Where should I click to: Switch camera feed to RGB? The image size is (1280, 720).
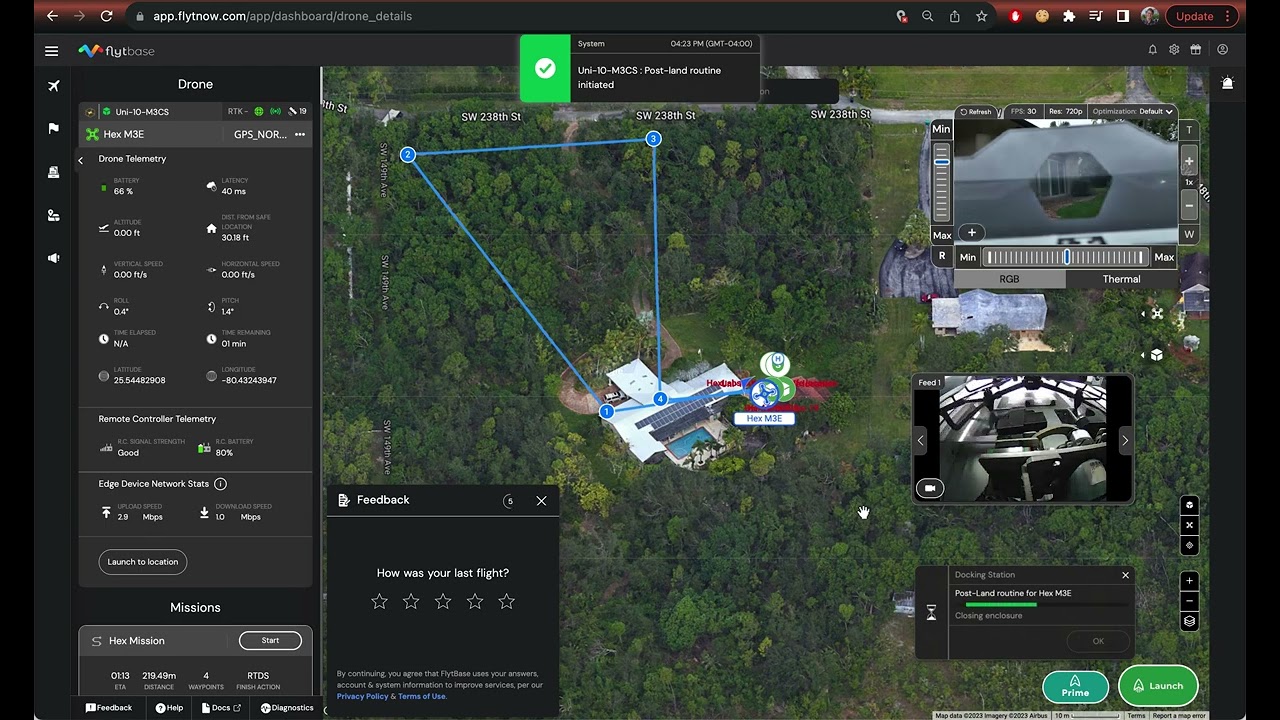(1009, 279)
